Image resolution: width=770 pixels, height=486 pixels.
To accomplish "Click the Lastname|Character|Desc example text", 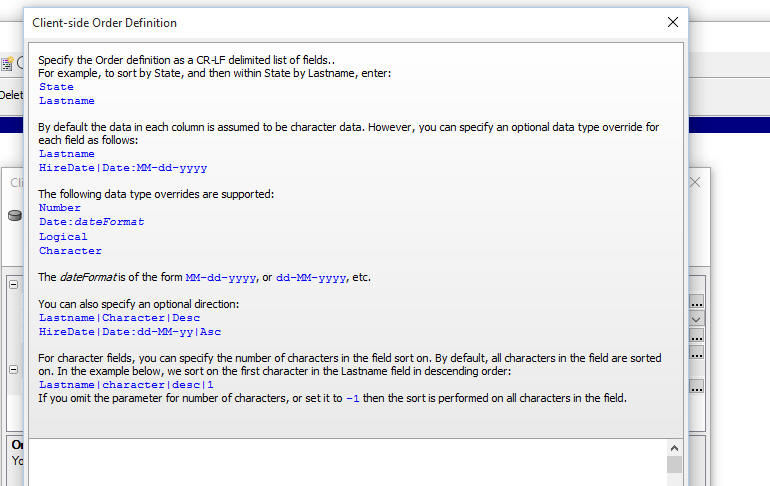I will click(119, 318).
